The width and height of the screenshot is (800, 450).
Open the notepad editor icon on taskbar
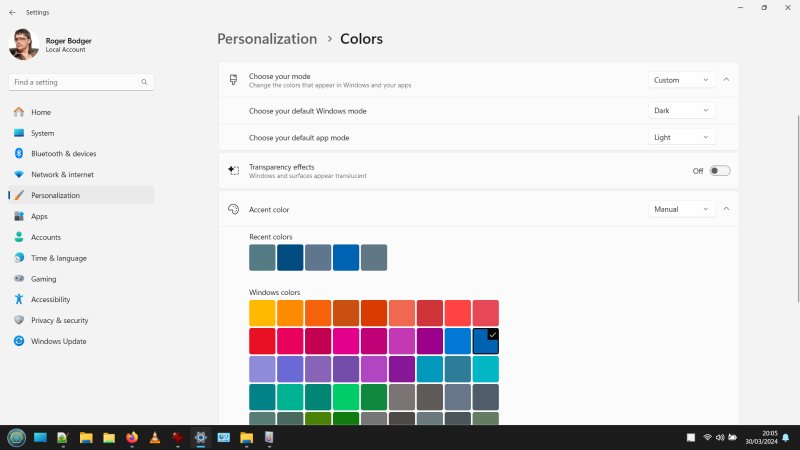(x=63, y=438)
